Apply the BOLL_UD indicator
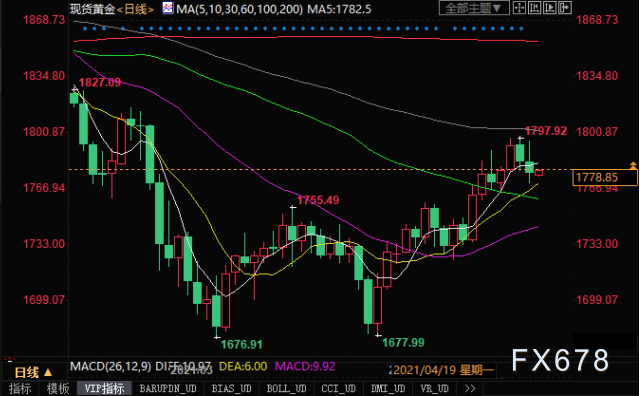 click(x=286, y=388)
